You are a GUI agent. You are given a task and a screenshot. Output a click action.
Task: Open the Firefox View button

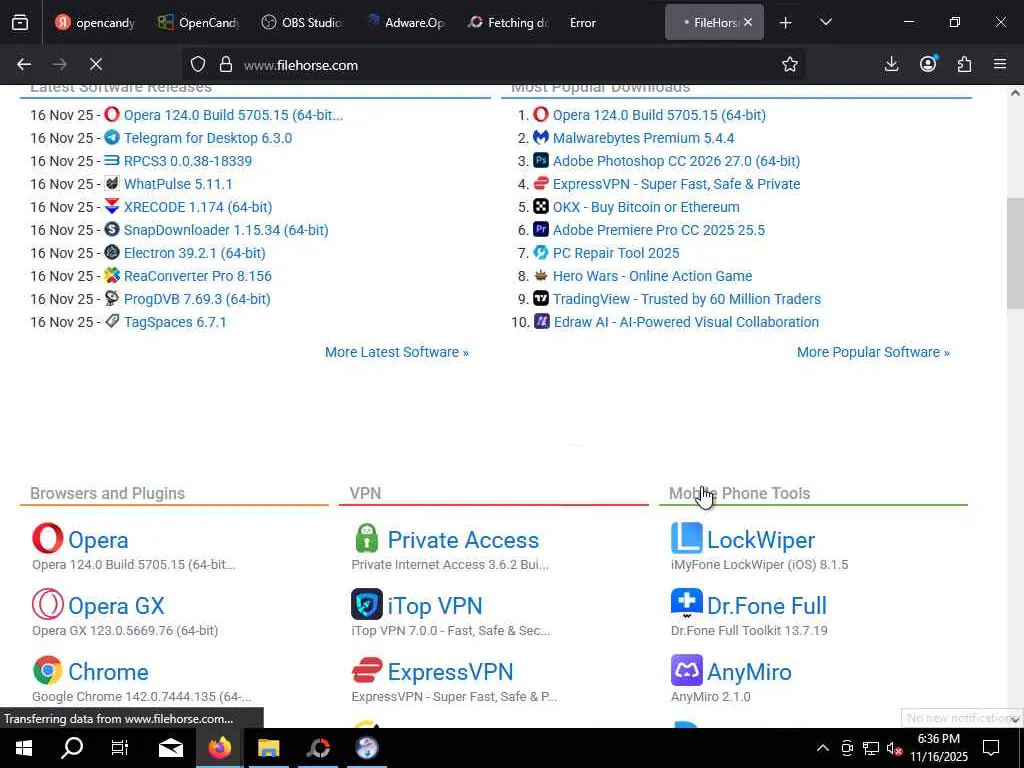(x=20, y=22)
